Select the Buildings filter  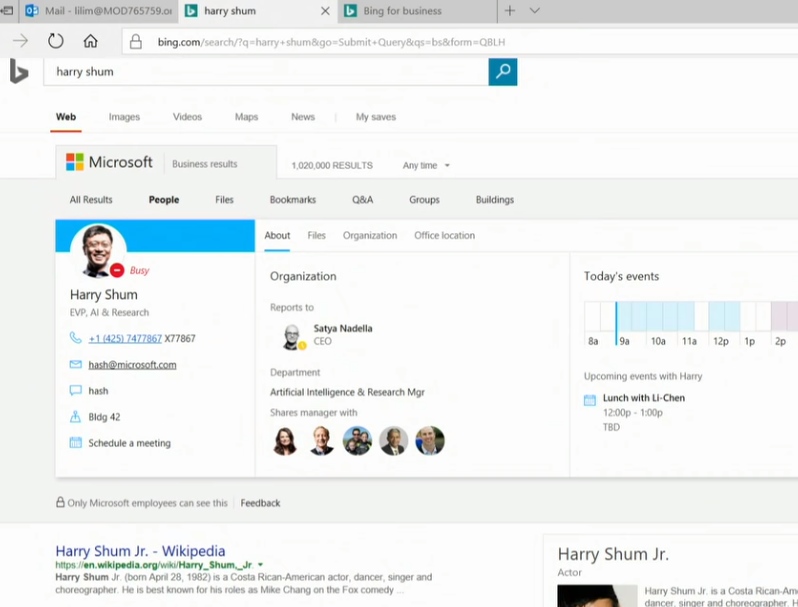click(x=495, y=200)
